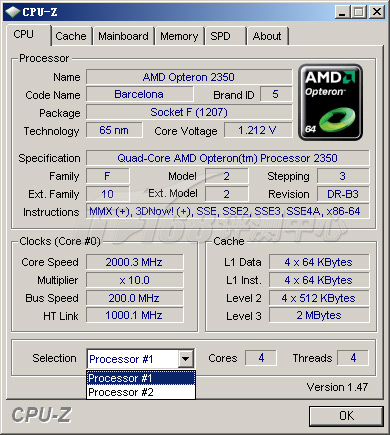Click the Selection combo box text field
390x435 pixels.
click(x=132, y=359)
